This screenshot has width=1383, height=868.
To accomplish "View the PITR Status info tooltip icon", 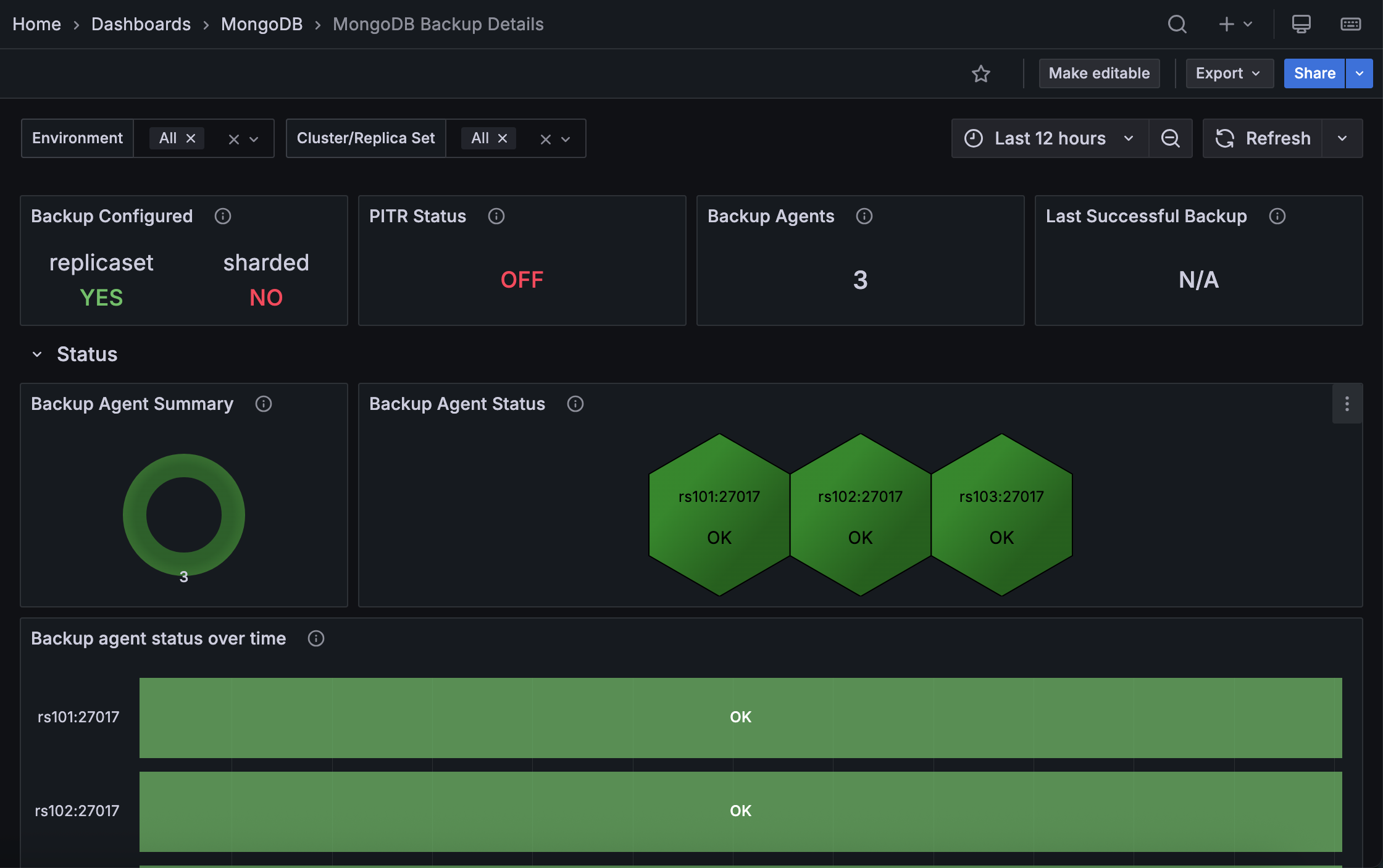I will 496,216.
